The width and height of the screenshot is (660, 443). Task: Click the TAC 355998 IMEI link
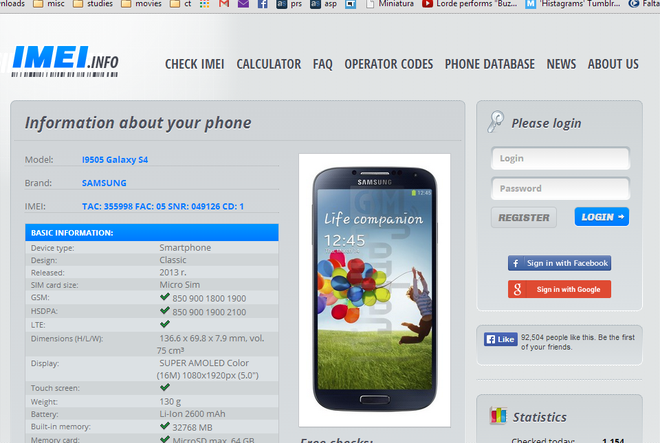click(x=163, y=206)
